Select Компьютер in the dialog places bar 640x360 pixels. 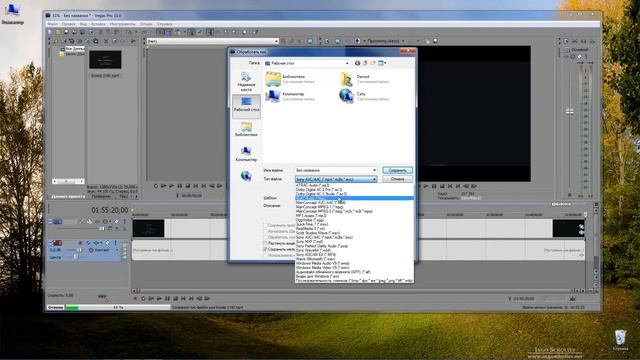click(246, 153)
